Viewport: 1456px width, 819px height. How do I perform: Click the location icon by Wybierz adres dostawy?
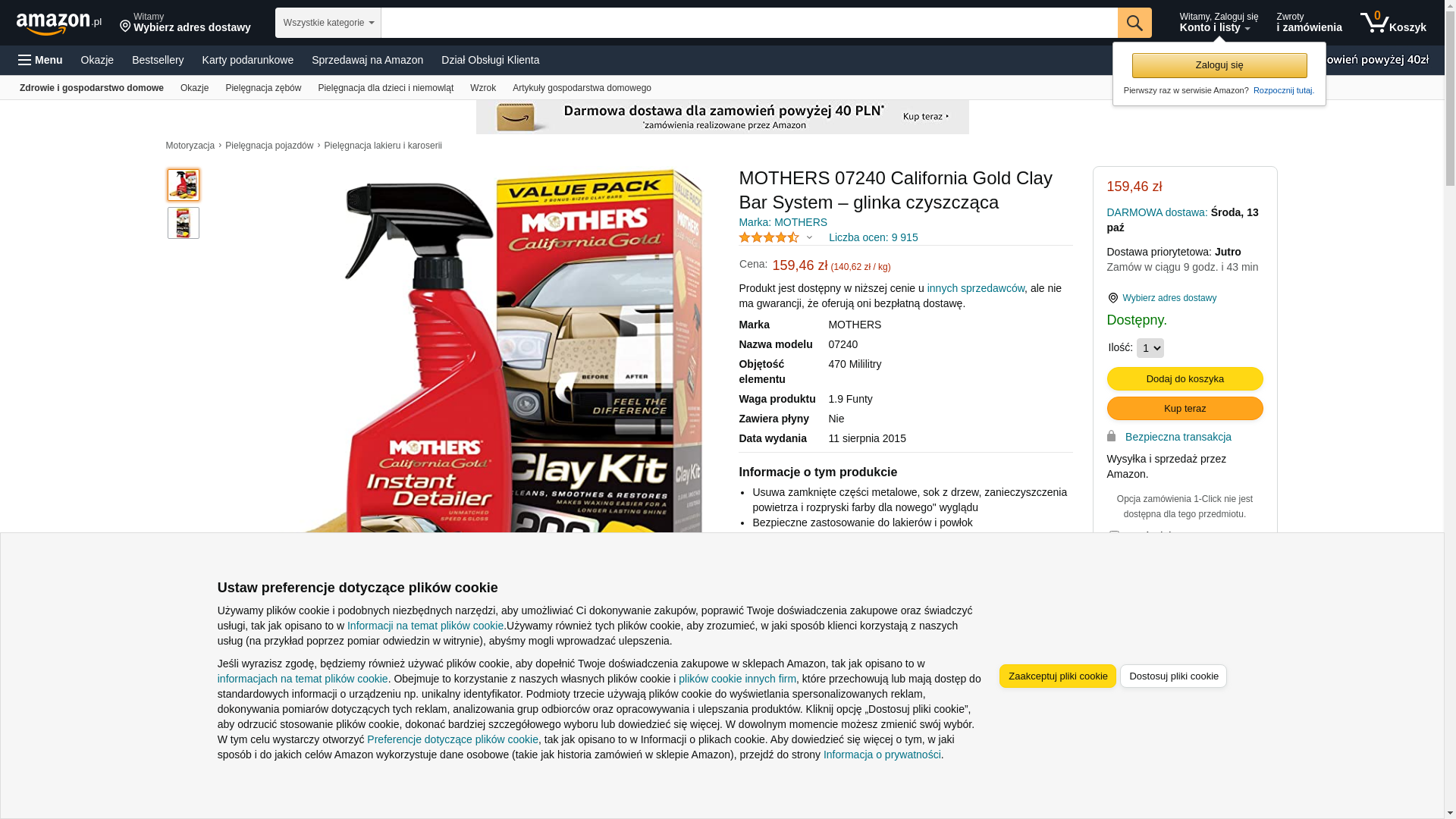[1112, 298]
